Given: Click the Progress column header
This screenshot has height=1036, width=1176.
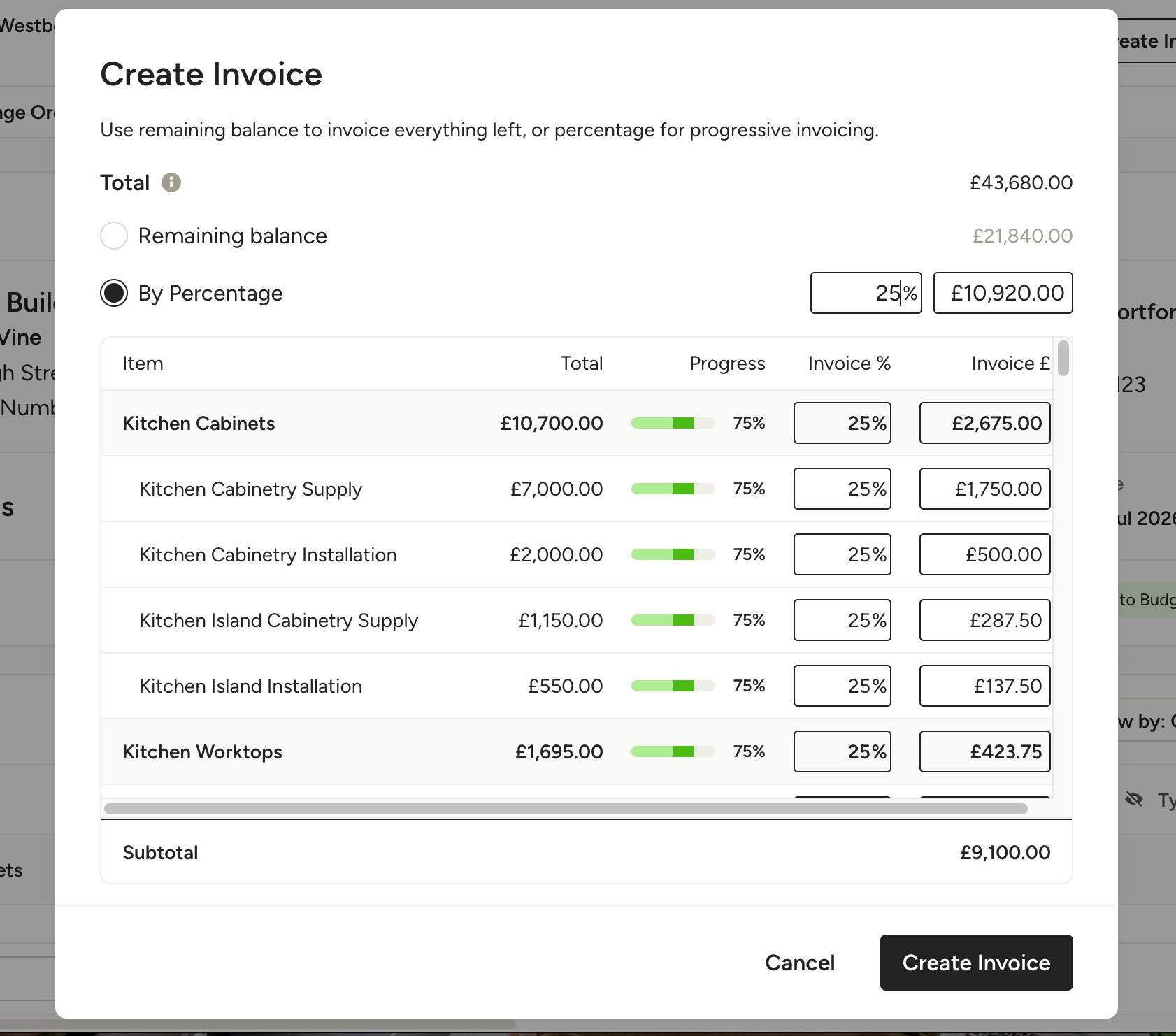Looking at the screenshot, I should click(727, 364).
